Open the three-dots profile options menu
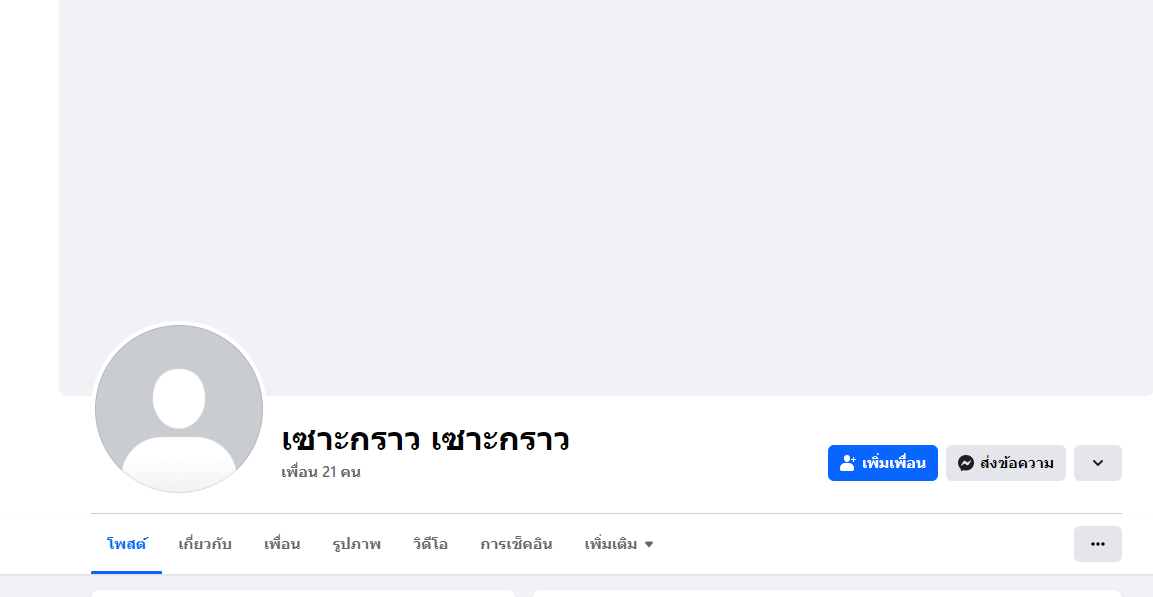Image resolution: width=1153 pixels, height=597 pixels. click(x=1097, y=544)
